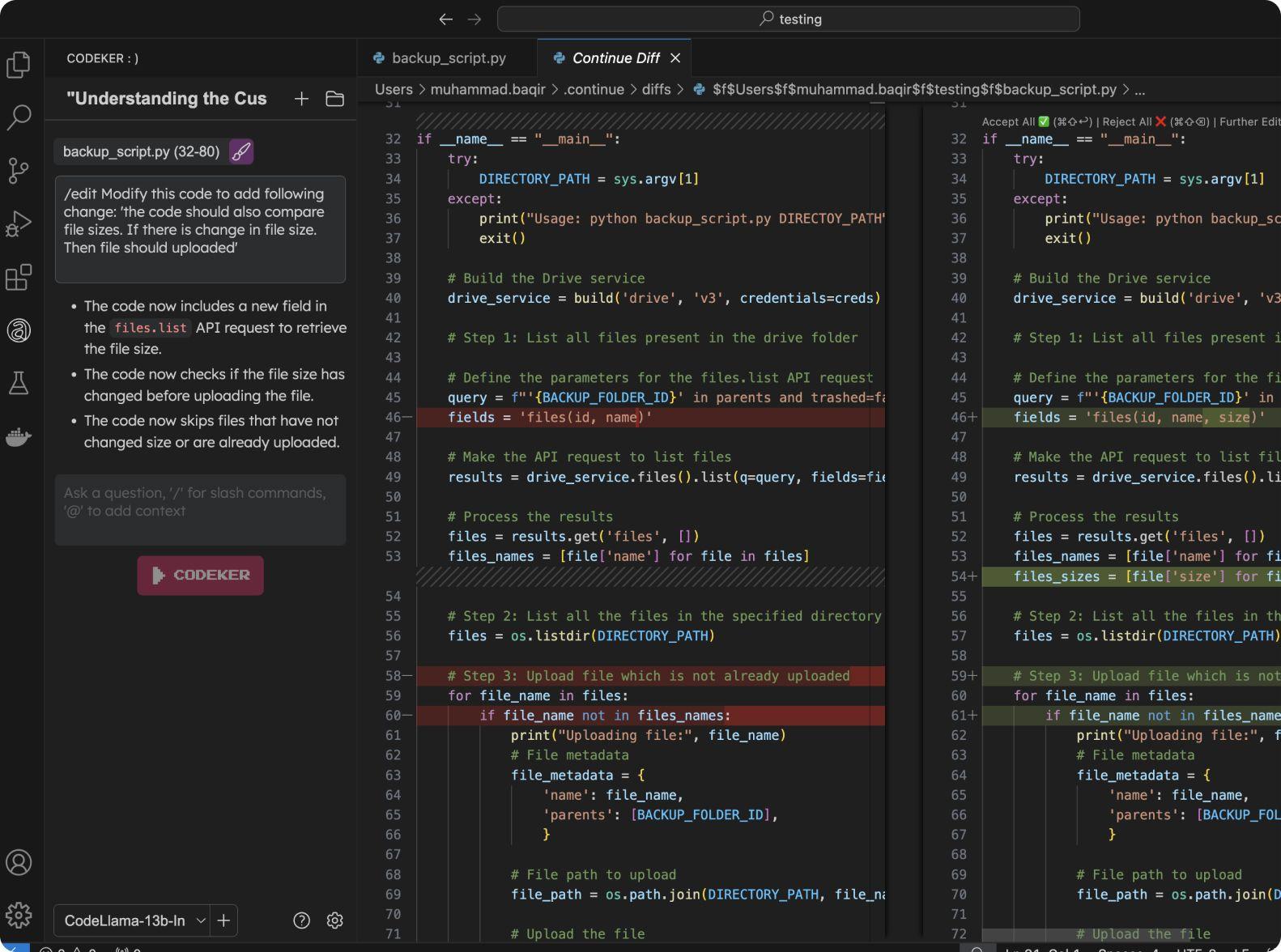
Task: Expand the breadcrumb overflow ellipsis
Action: (1139, 90)
